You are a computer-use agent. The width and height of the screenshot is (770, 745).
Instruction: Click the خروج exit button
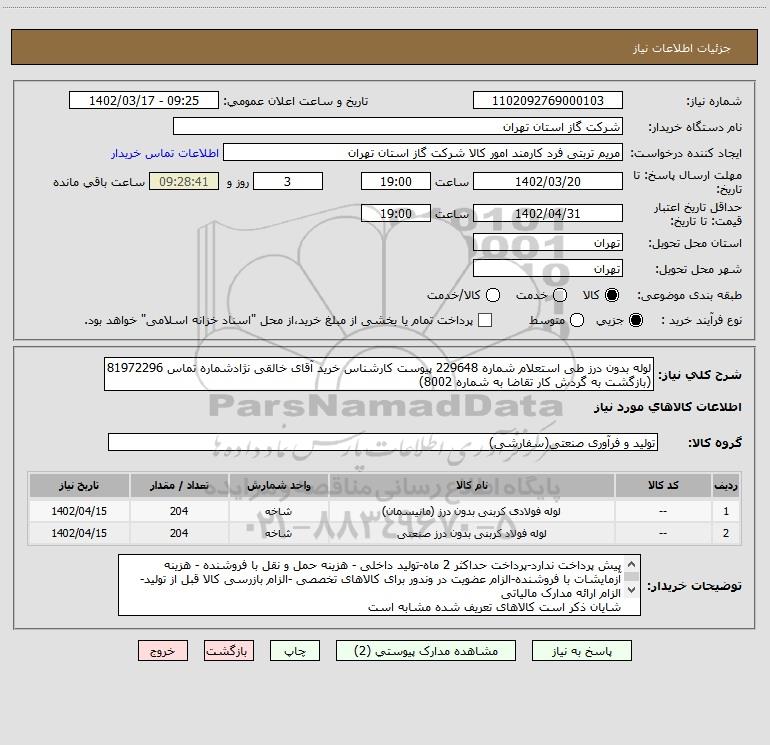163,651
